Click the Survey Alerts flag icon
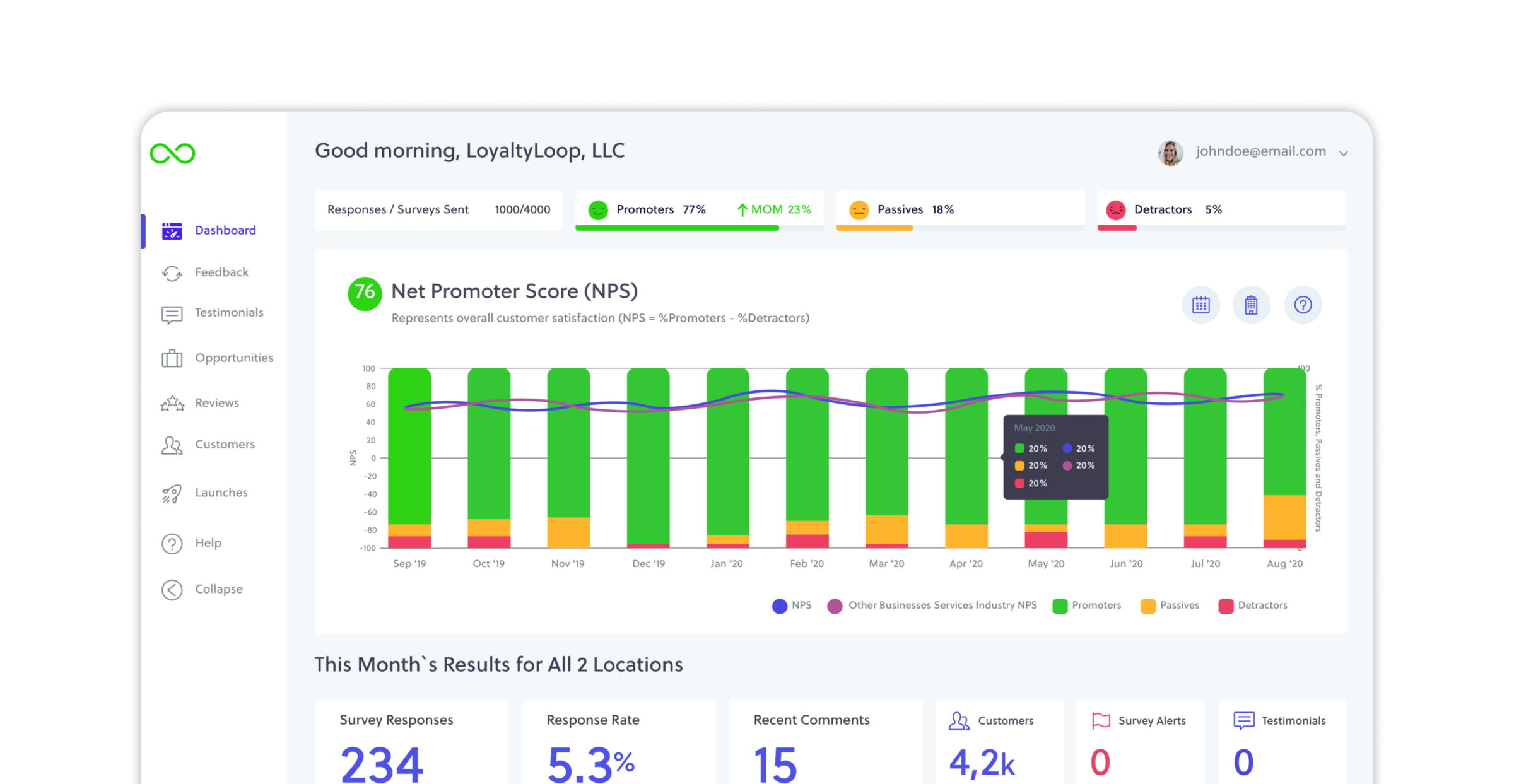Image resolution: width=1514 pixels, height=784 pixels. point(1101,720)
